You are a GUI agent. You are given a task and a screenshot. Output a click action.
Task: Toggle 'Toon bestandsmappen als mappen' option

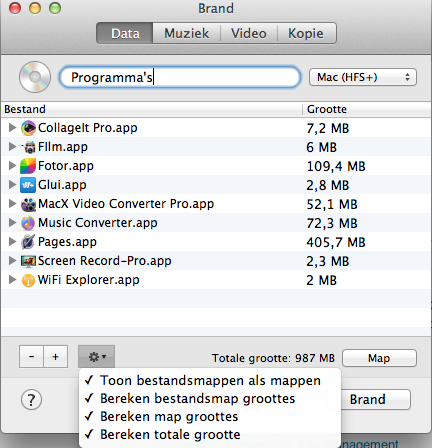pos(210,380)
